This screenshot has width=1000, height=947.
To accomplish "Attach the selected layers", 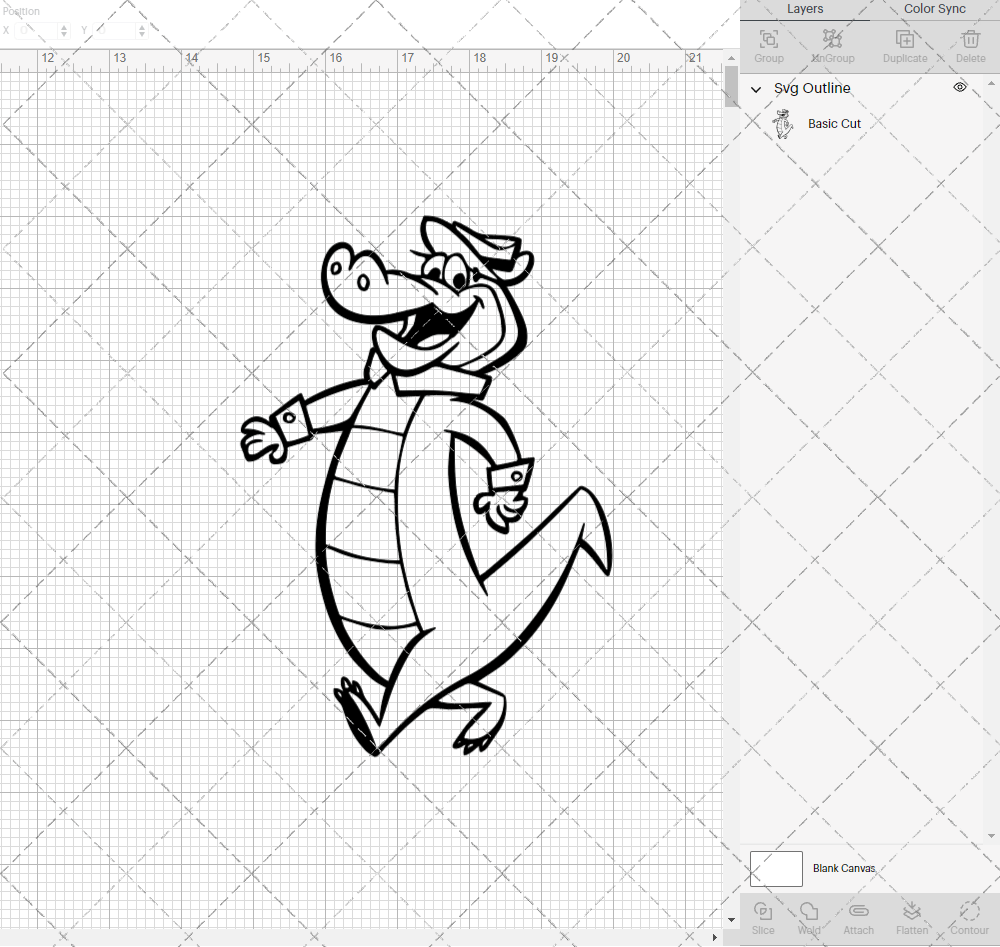I will point(858,917).
